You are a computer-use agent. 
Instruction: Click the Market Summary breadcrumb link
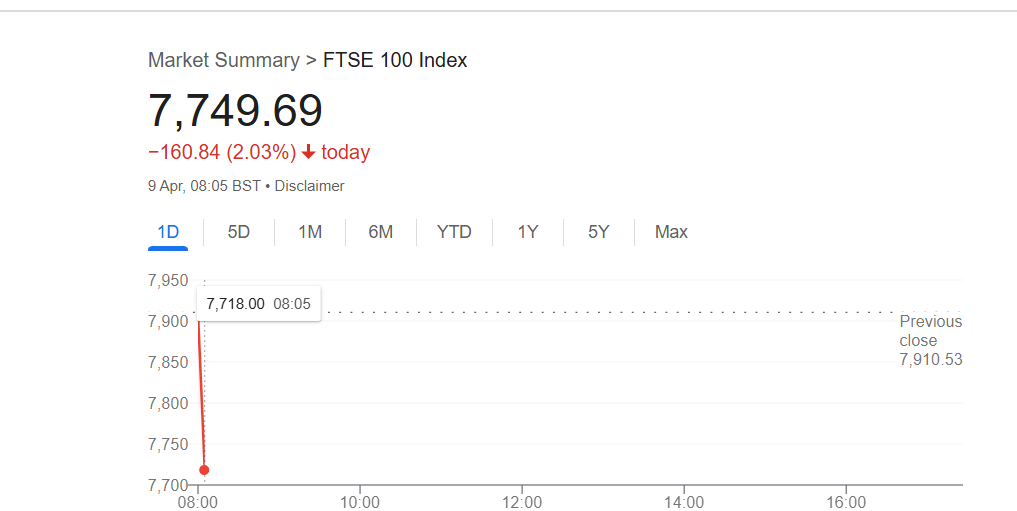pos(224,60)
